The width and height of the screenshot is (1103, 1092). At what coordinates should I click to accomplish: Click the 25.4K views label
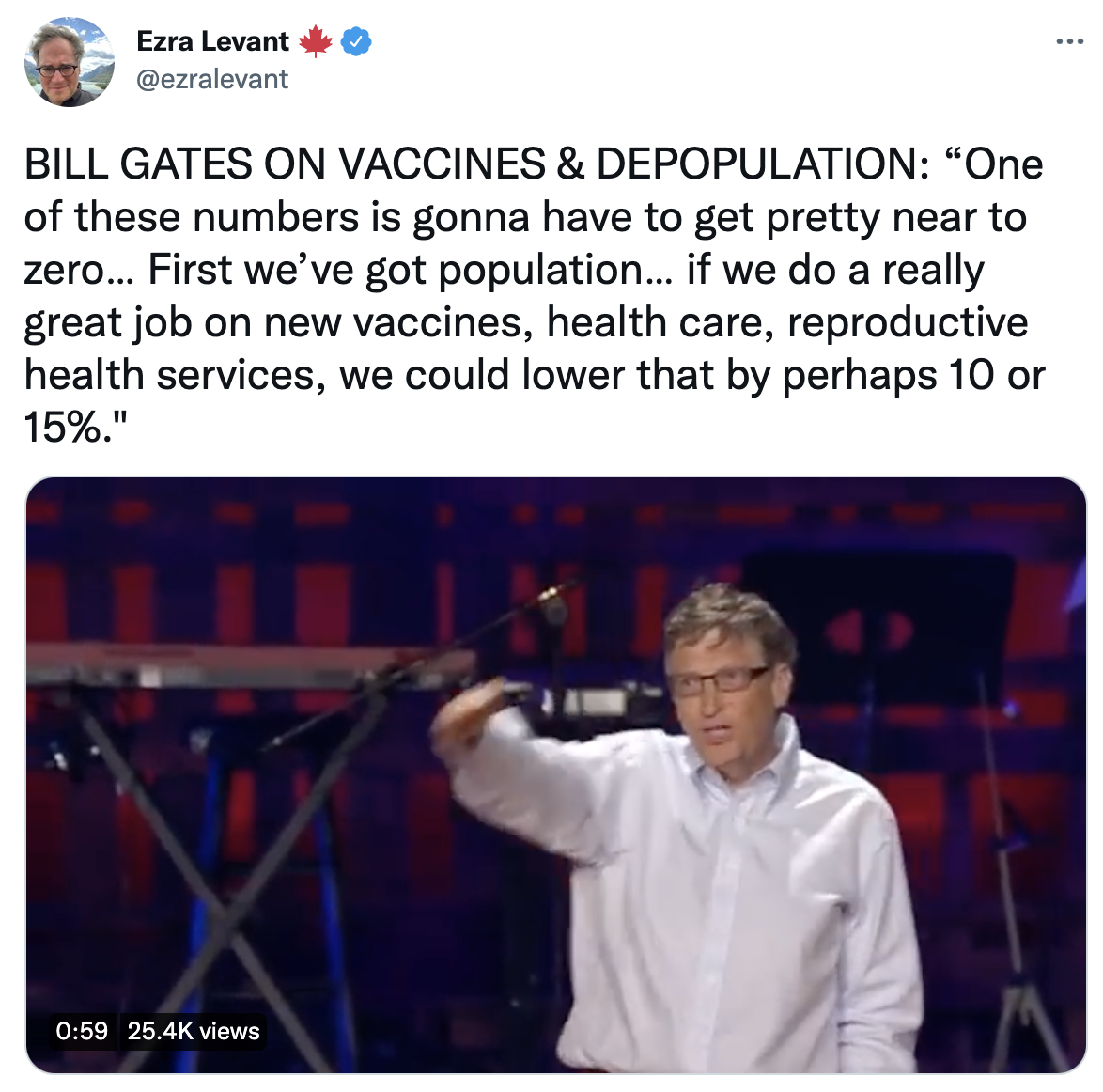194,1031
